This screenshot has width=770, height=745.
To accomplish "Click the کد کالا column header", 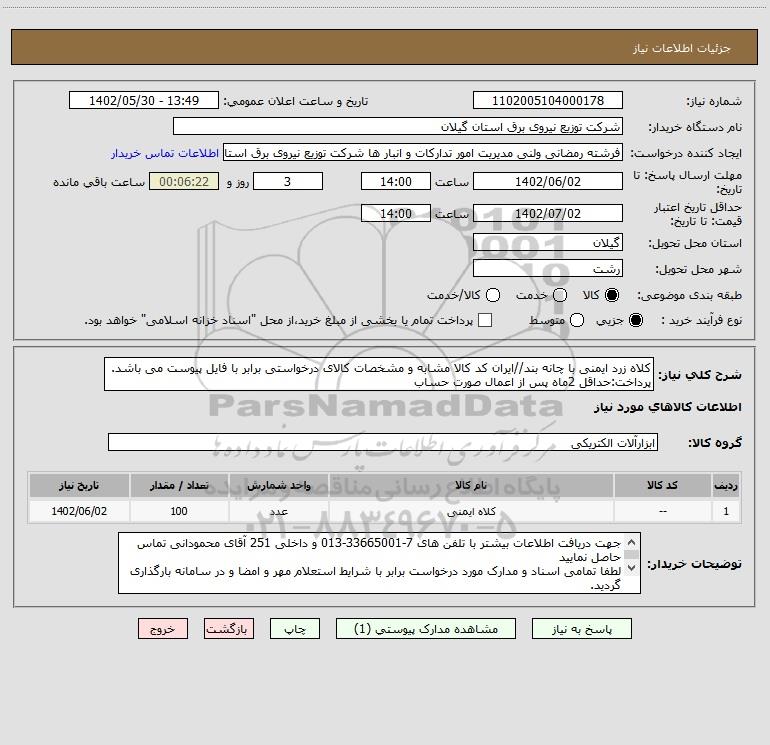I will click(662, 486).
